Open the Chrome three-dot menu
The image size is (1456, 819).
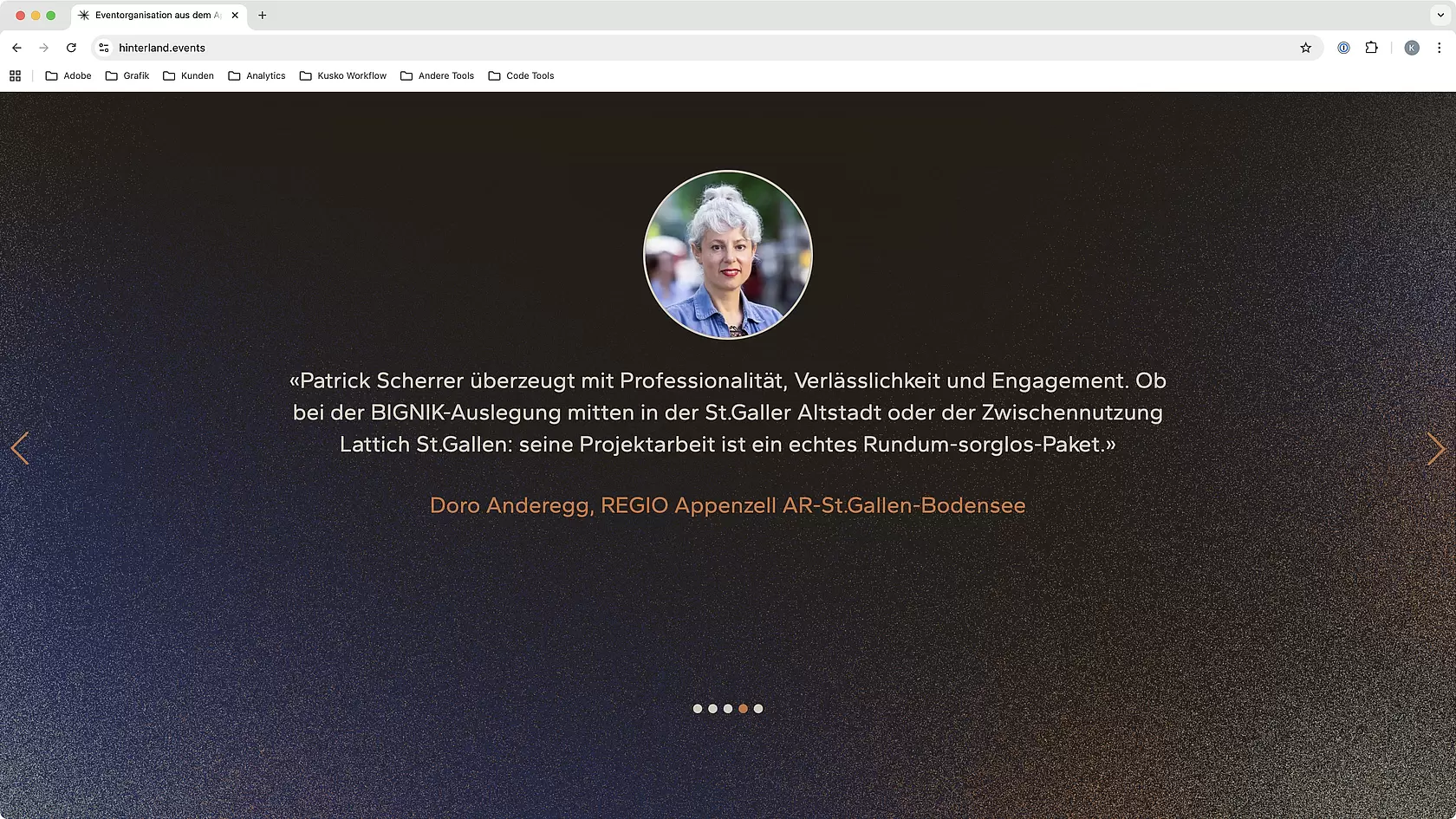pos(1440,48)
